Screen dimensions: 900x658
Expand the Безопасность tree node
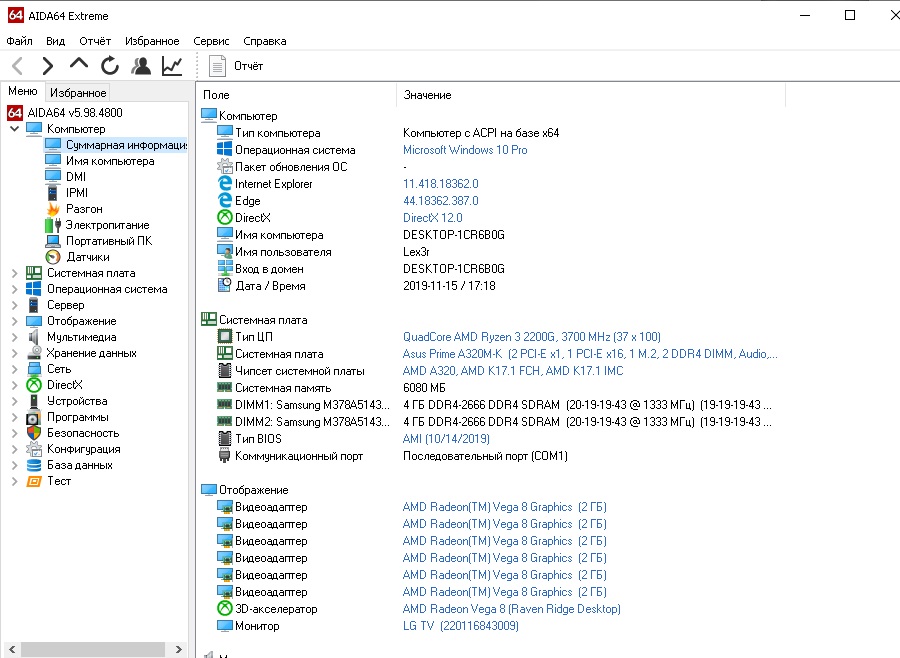click(x=14, y=433)
